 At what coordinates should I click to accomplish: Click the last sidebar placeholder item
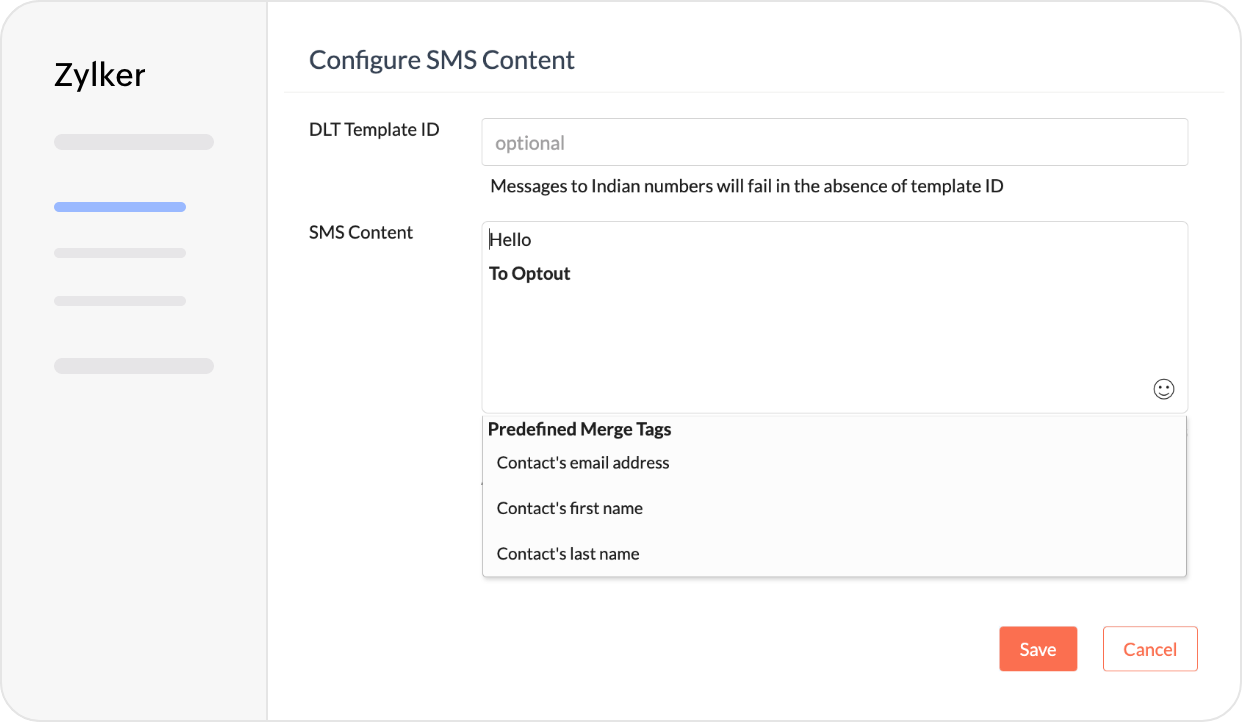tap(134, 366)
